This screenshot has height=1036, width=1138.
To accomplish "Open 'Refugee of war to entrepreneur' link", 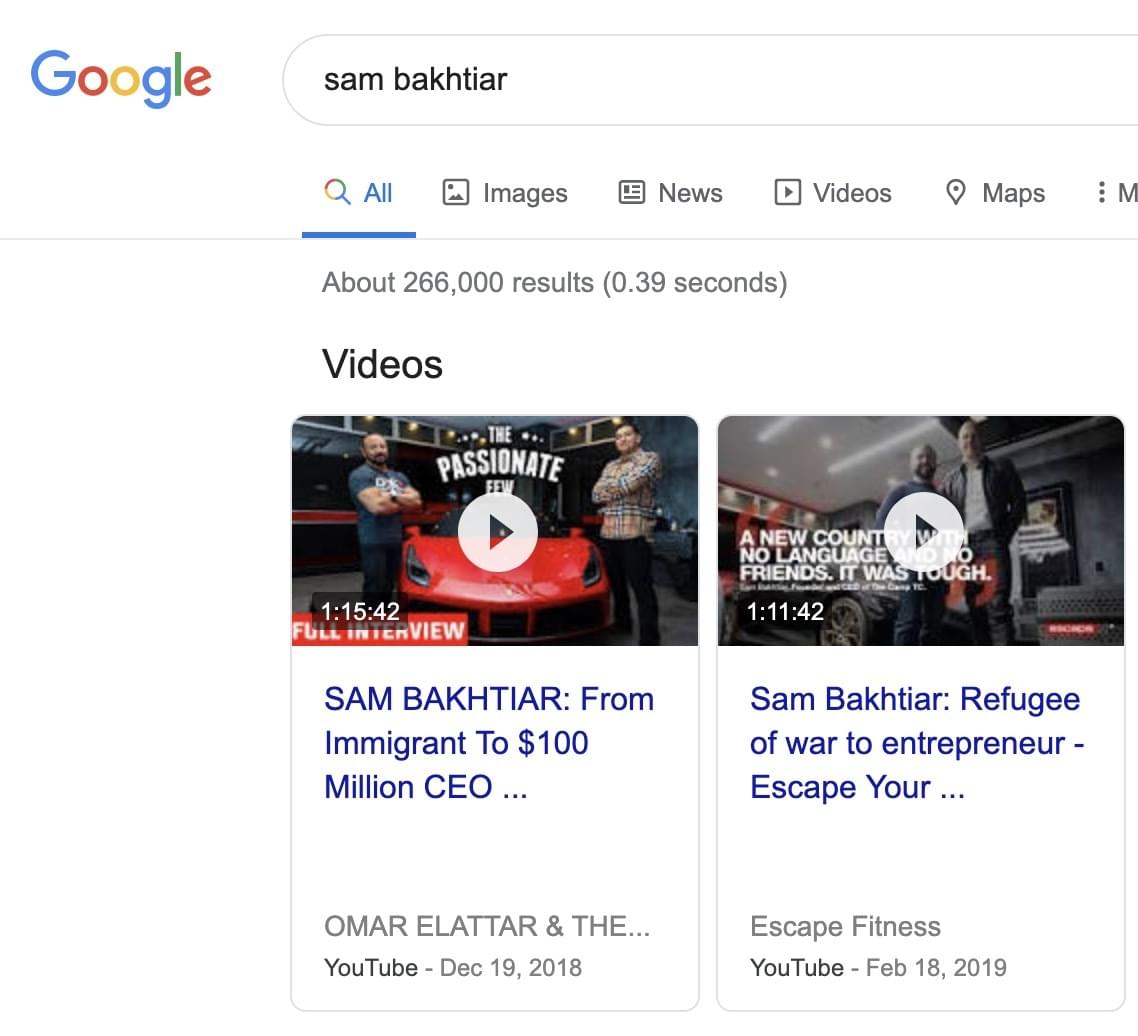I will click(916, 743).
